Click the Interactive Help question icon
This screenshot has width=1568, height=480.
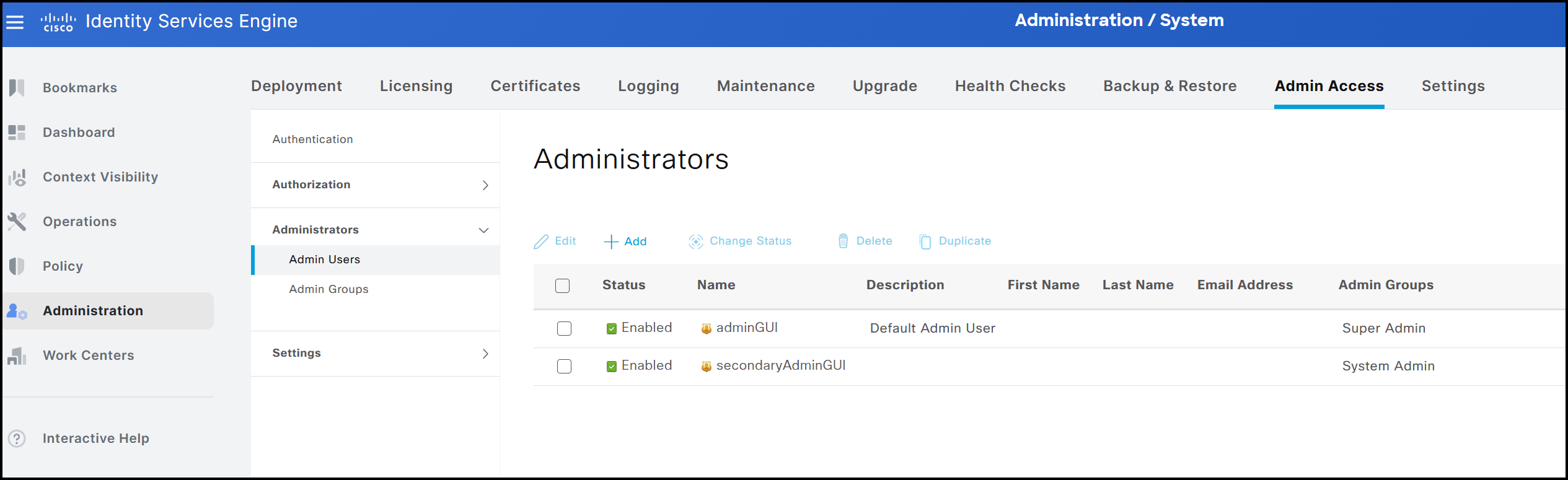[17, 439]
